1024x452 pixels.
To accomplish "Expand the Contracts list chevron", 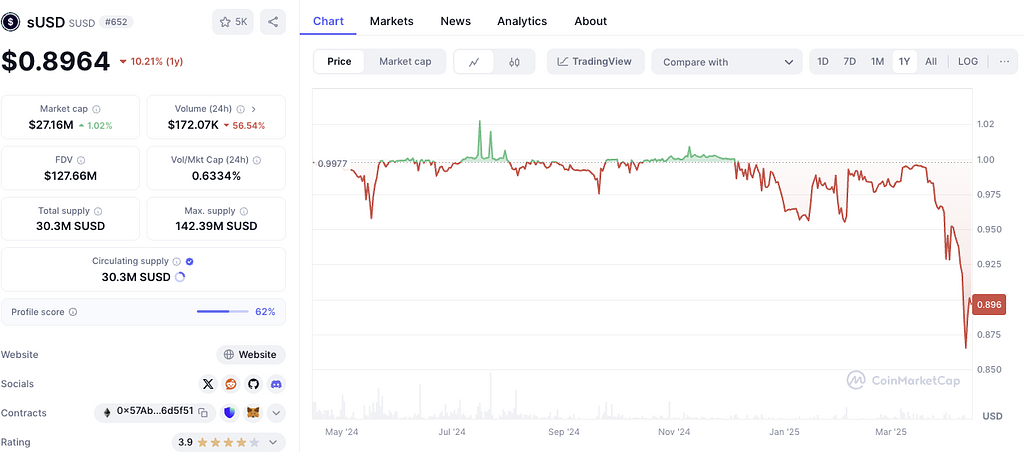I will coord(276,412).
